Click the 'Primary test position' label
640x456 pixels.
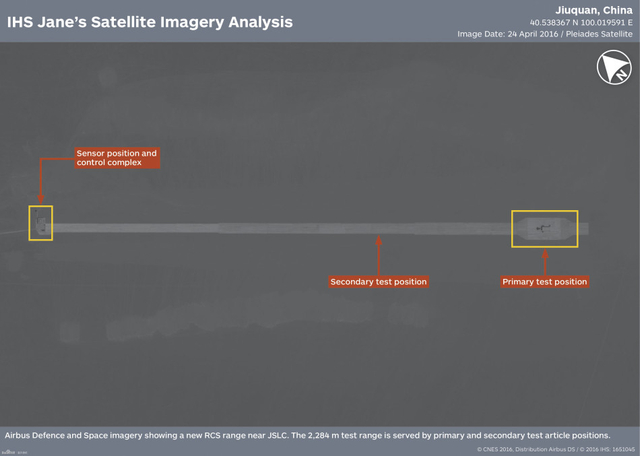pyautogui.click(x=544, y=282)
